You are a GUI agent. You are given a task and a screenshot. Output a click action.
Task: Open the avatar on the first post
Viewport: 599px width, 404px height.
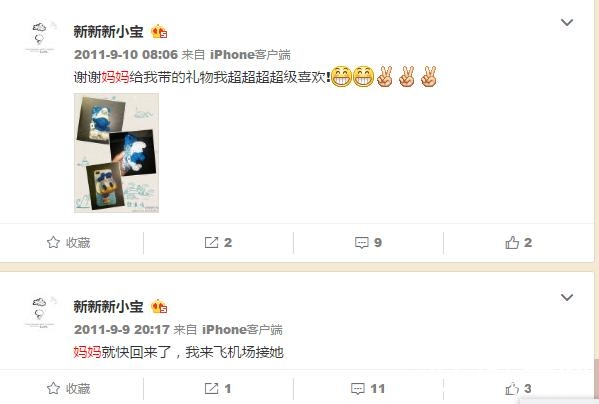pos(41,37)
